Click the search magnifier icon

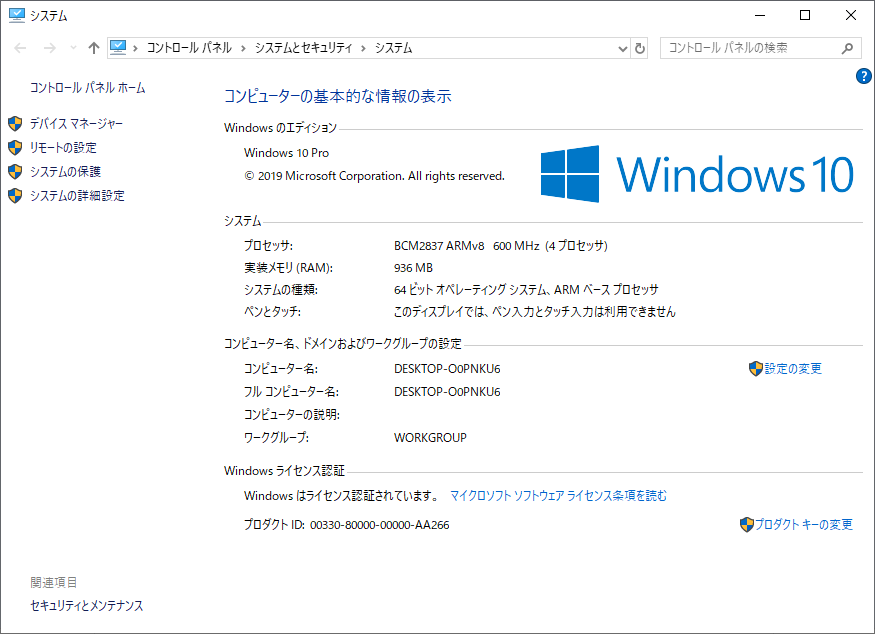(x=848, y=47)
